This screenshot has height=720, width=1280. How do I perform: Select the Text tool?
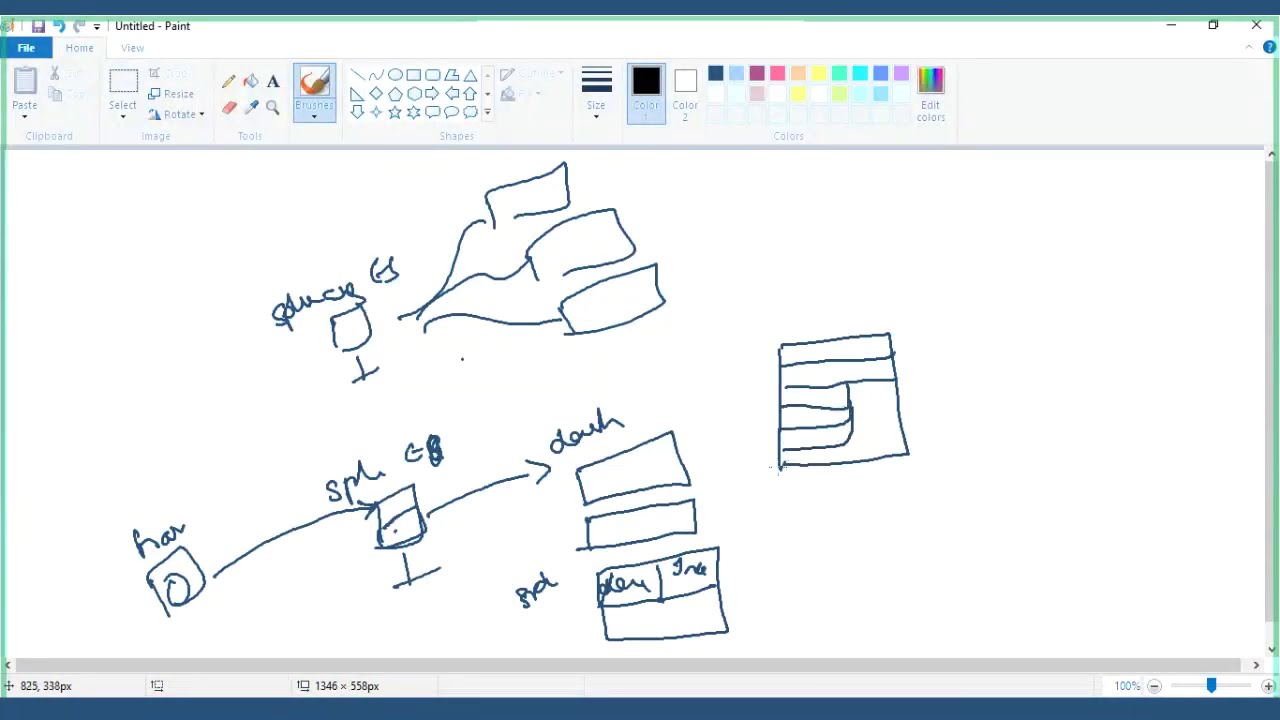coord(273,82)
